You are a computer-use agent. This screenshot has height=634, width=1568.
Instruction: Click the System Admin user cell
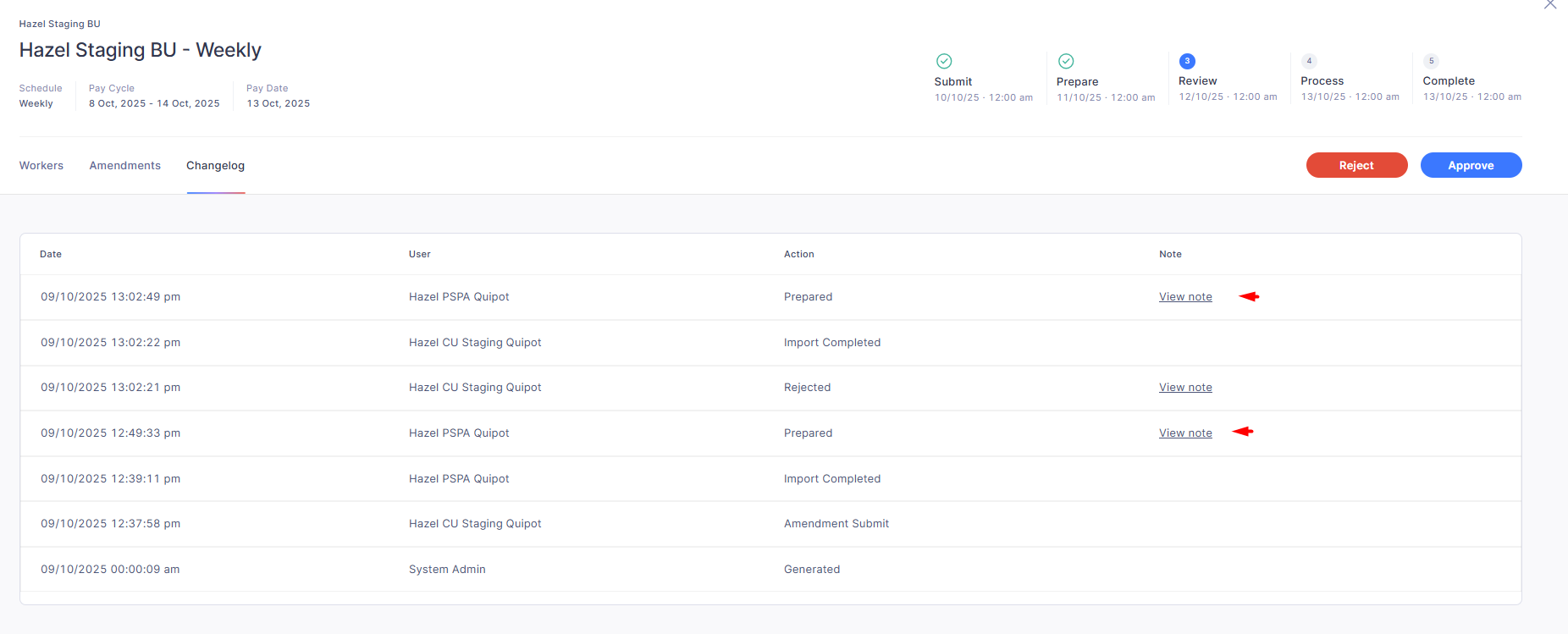[447, 570]
